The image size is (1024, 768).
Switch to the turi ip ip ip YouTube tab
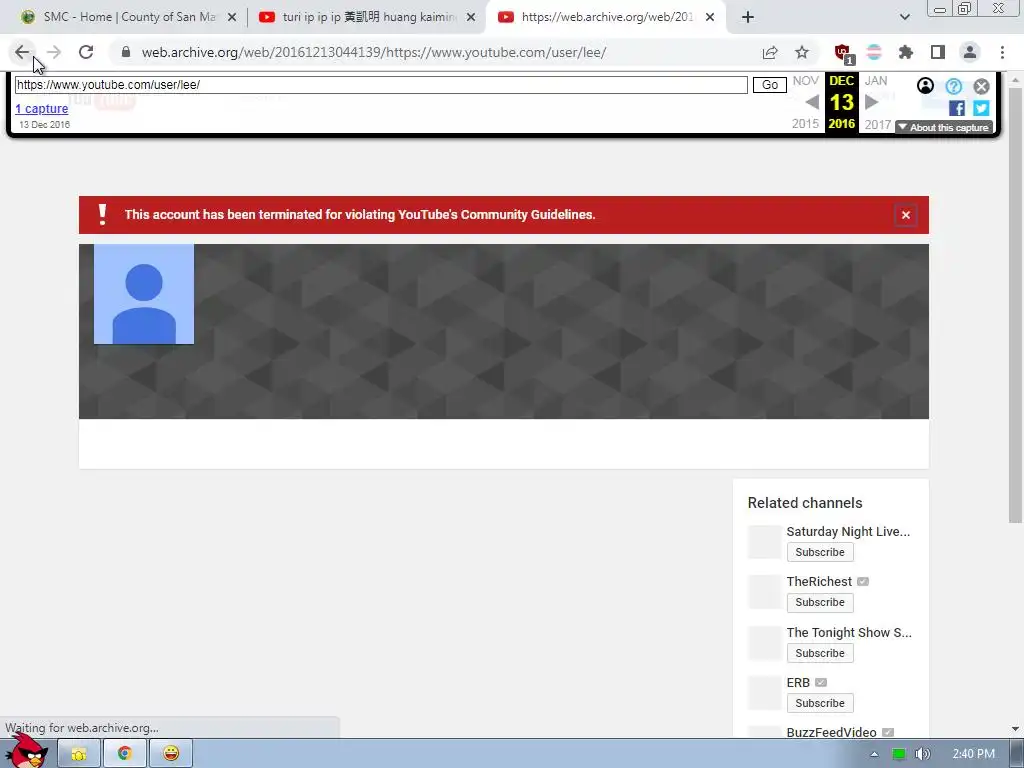tap(369, 17)
